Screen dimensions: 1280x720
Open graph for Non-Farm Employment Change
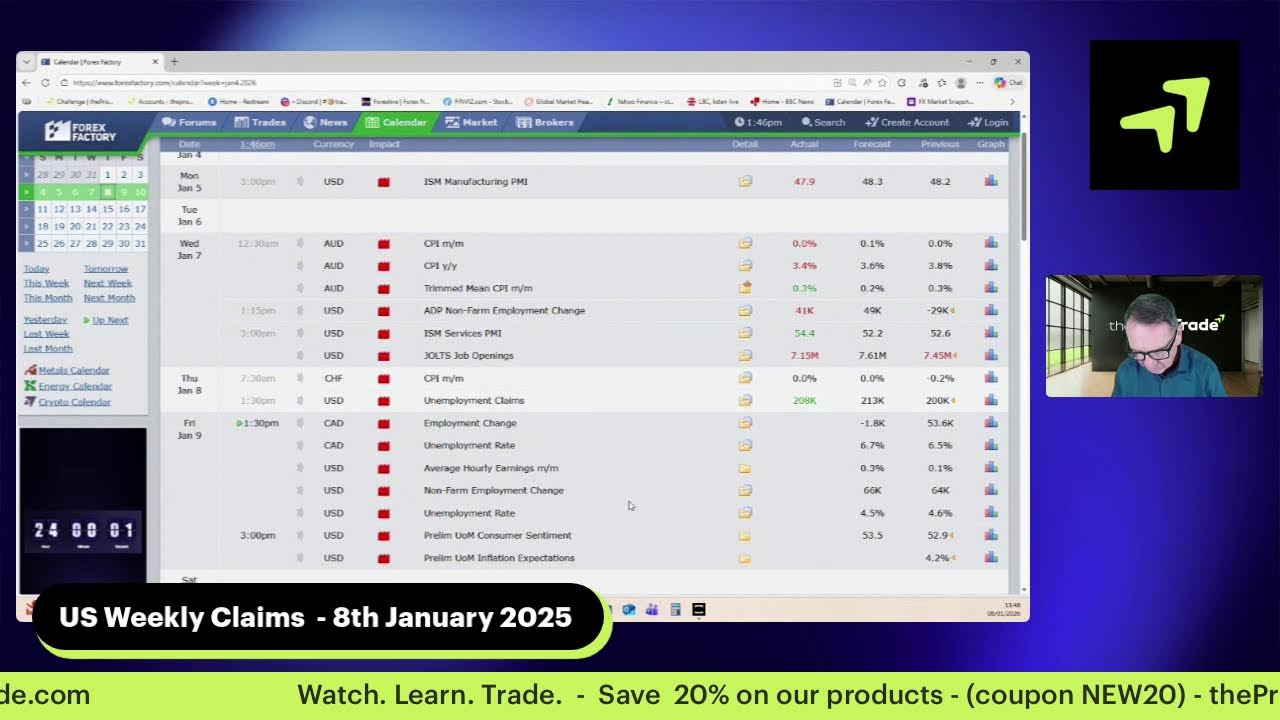(991, 490)
